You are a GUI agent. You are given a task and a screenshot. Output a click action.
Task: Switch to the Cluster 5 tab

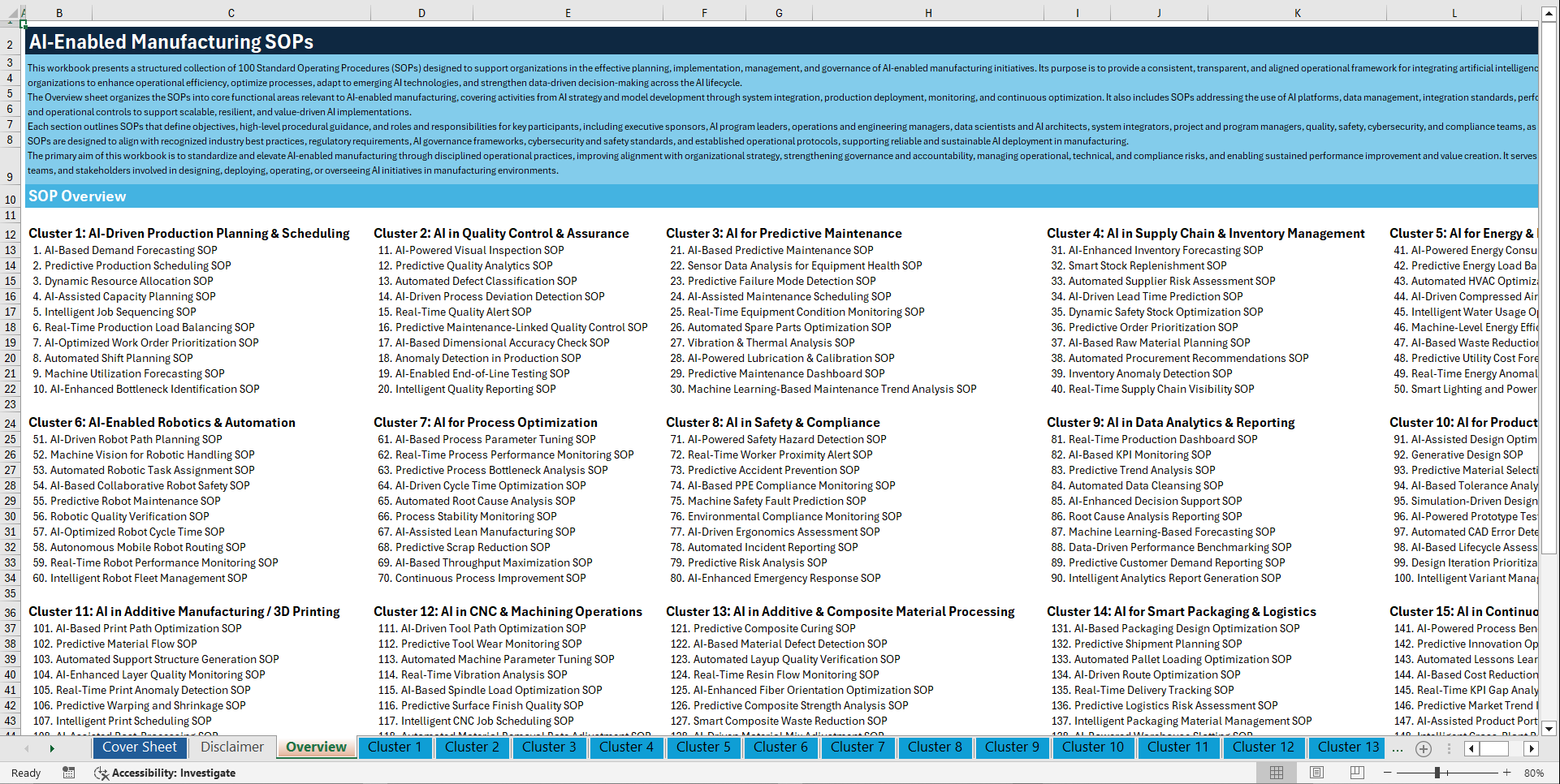pos(703,747)
